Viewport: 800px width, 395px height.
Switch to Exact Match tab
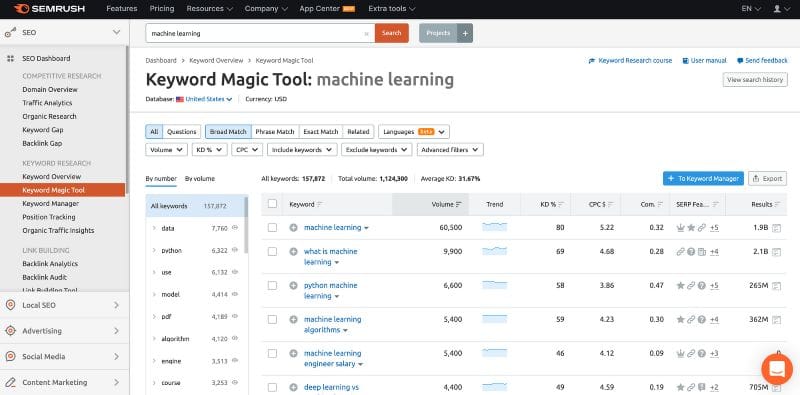[x=321, y=132]
